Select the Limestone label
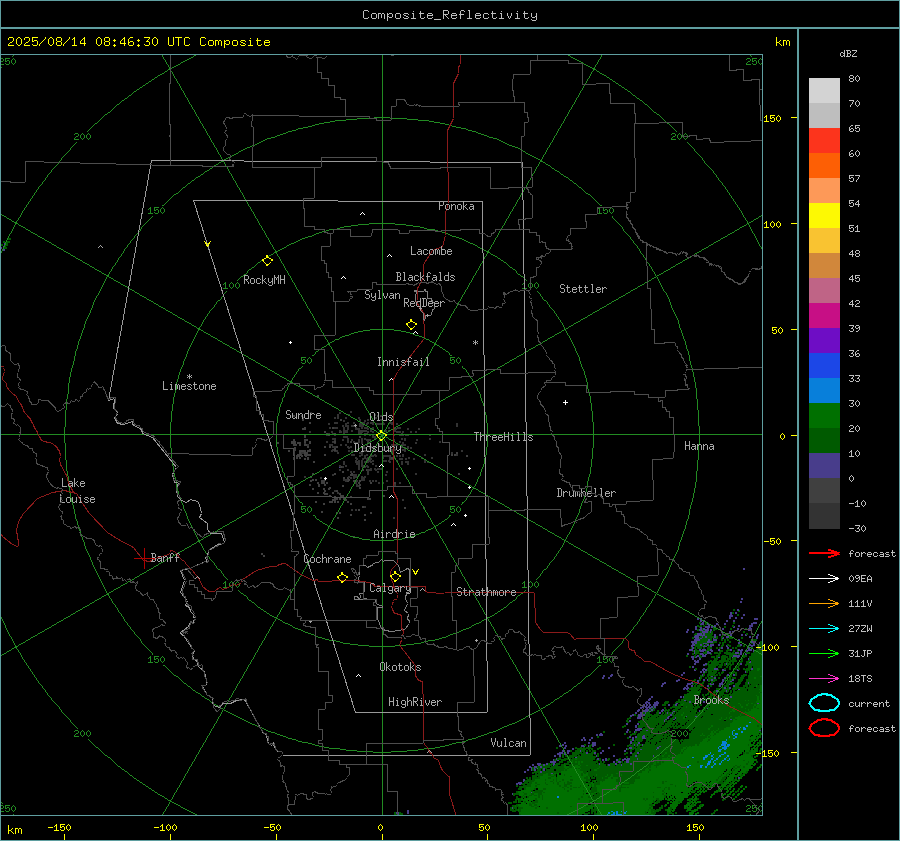Image resolution: width=900 pixels, height=841 pixels. (x=189, y=386)
